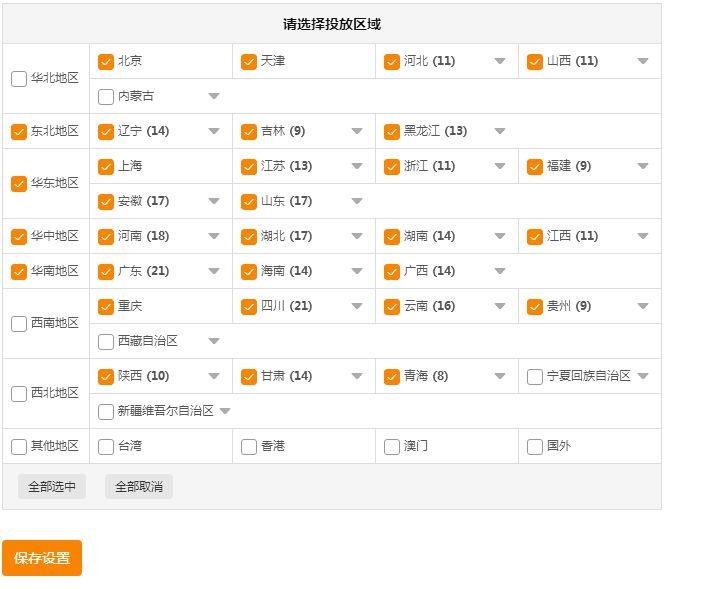Expand the 广西 city dropdown arrow
This screenshot has height=589, width=726.
click(500, 271)
